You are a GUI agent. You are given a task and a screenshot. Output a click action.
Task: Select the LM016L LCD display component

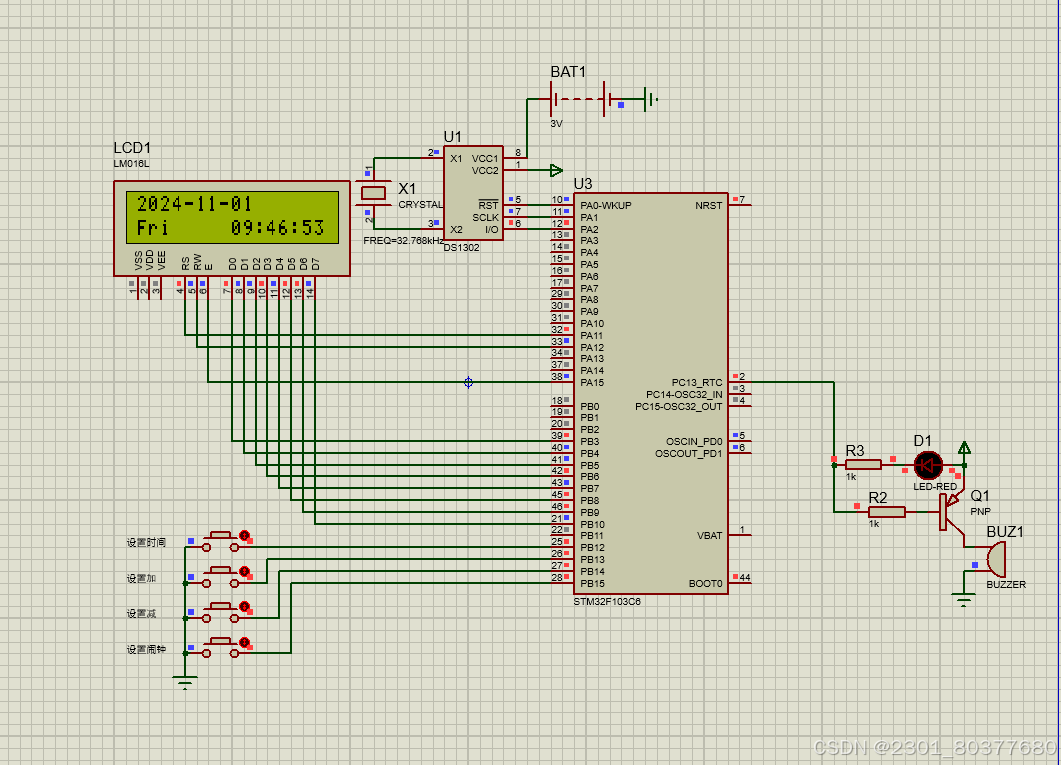(232, 229)
